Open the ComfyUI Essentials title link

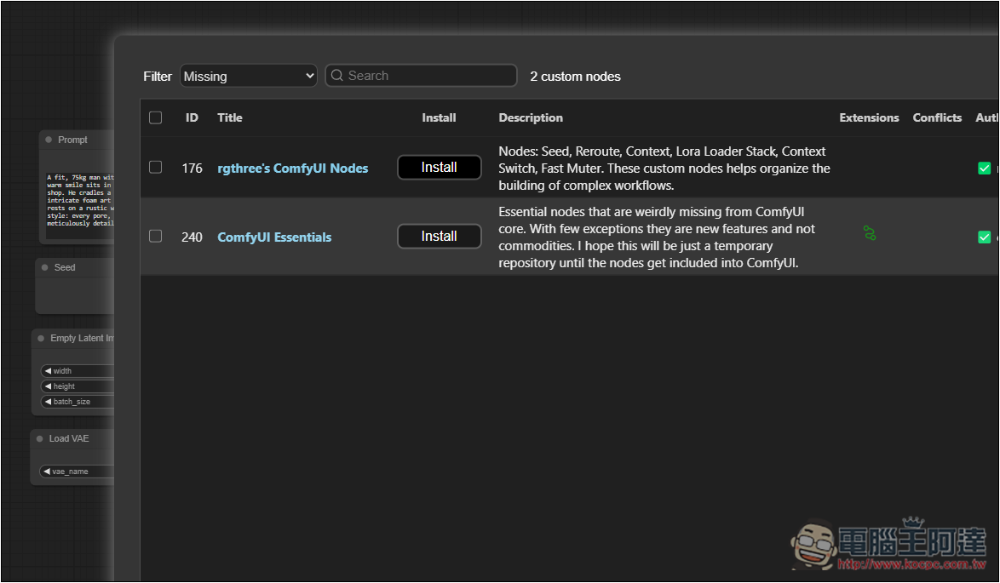coord(274,237)
